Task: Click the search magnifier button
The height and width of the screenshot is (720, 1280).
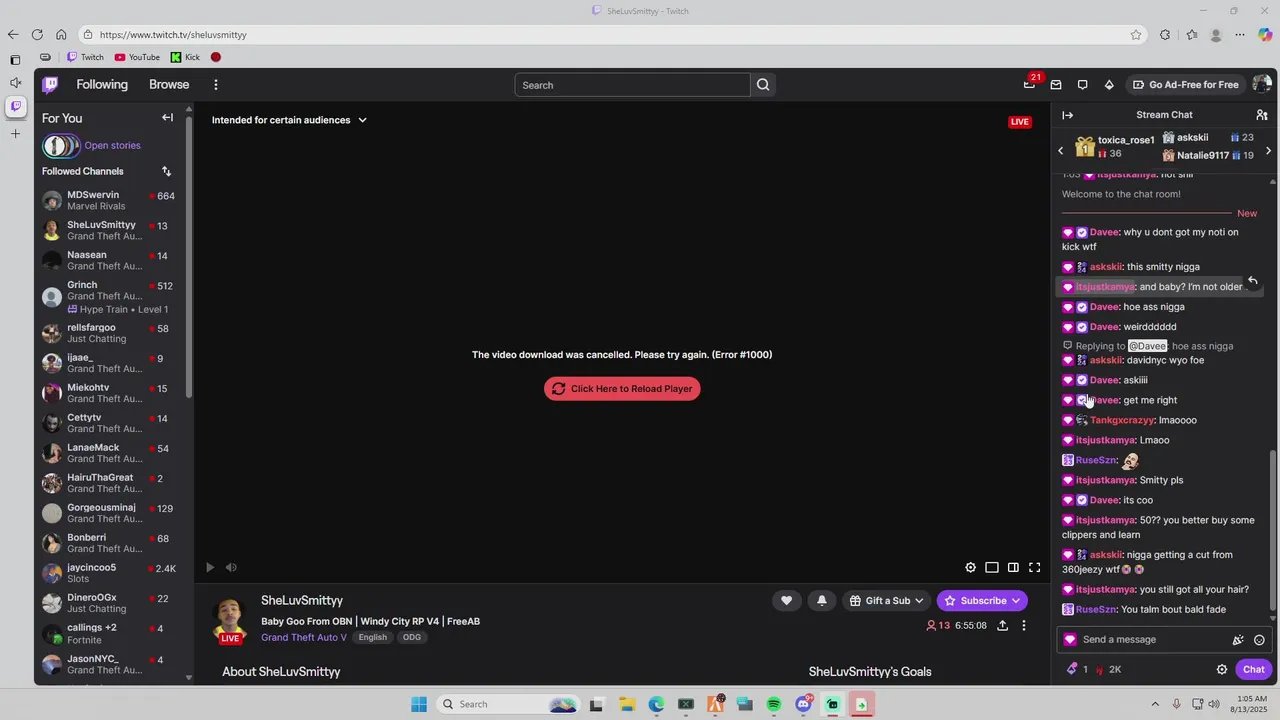Action: [763, 85]
